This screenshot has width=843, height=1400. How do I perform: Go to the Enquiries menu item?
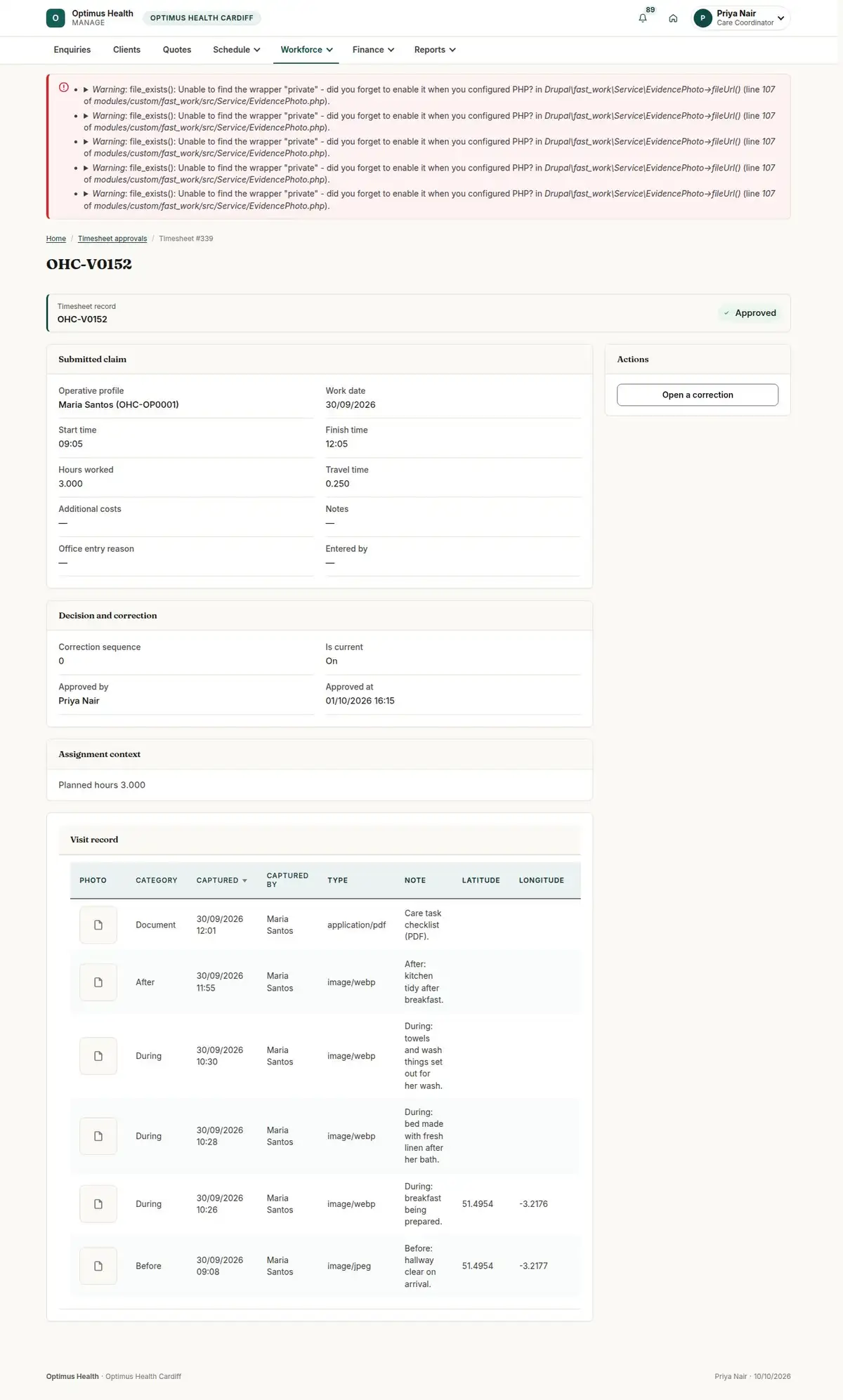click(x=72, y=50)
